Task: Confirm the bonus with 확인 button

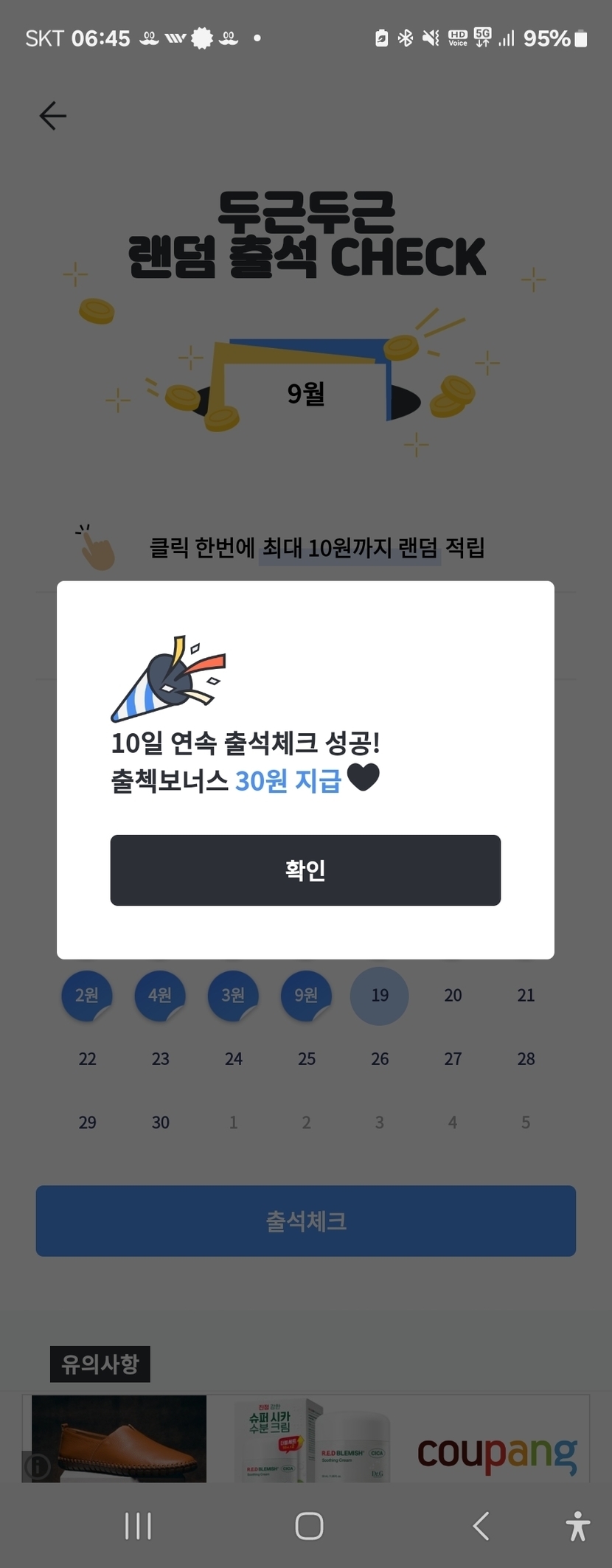Action: click(x=305, y=870)
